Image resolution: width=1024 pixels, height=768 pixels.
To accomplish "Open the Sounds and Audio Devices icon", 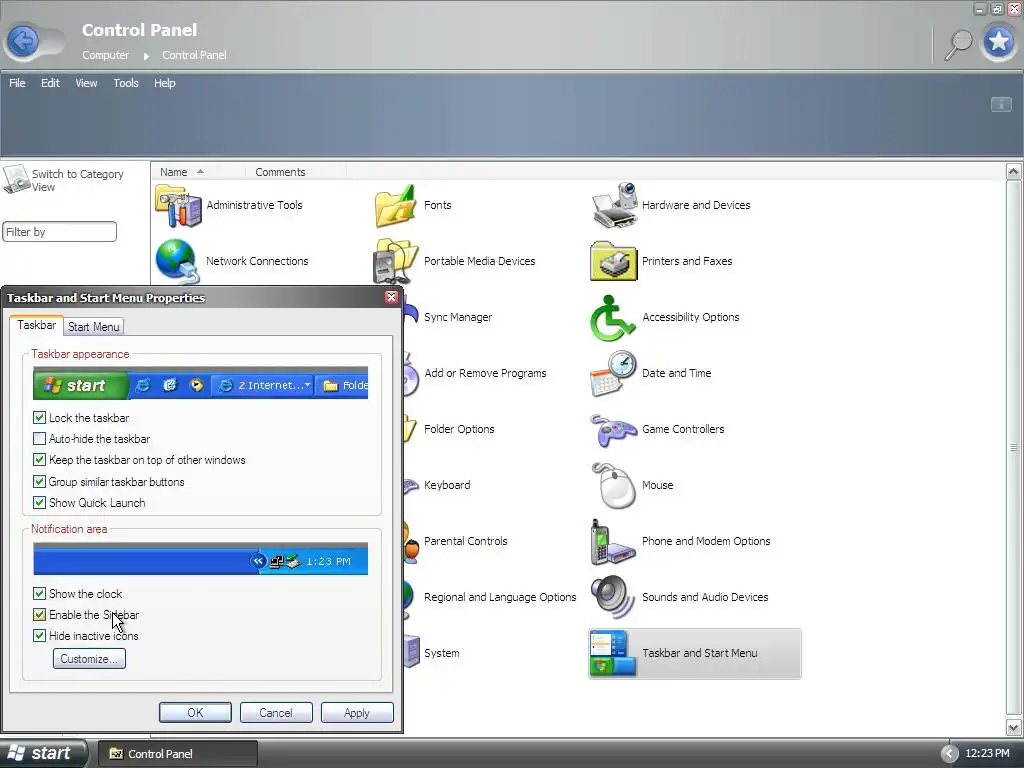I will point(612,597).
